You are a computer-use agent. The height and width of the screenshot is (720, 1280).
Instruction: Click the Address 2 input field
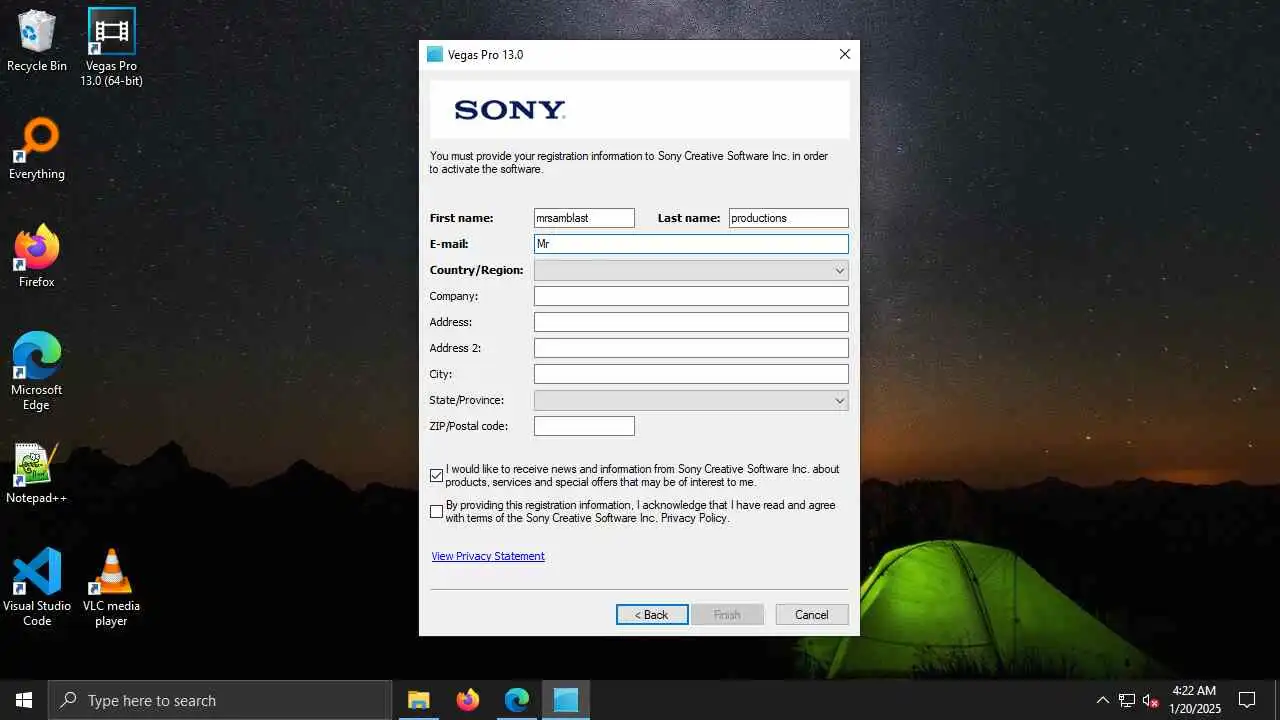pos(691,348)
